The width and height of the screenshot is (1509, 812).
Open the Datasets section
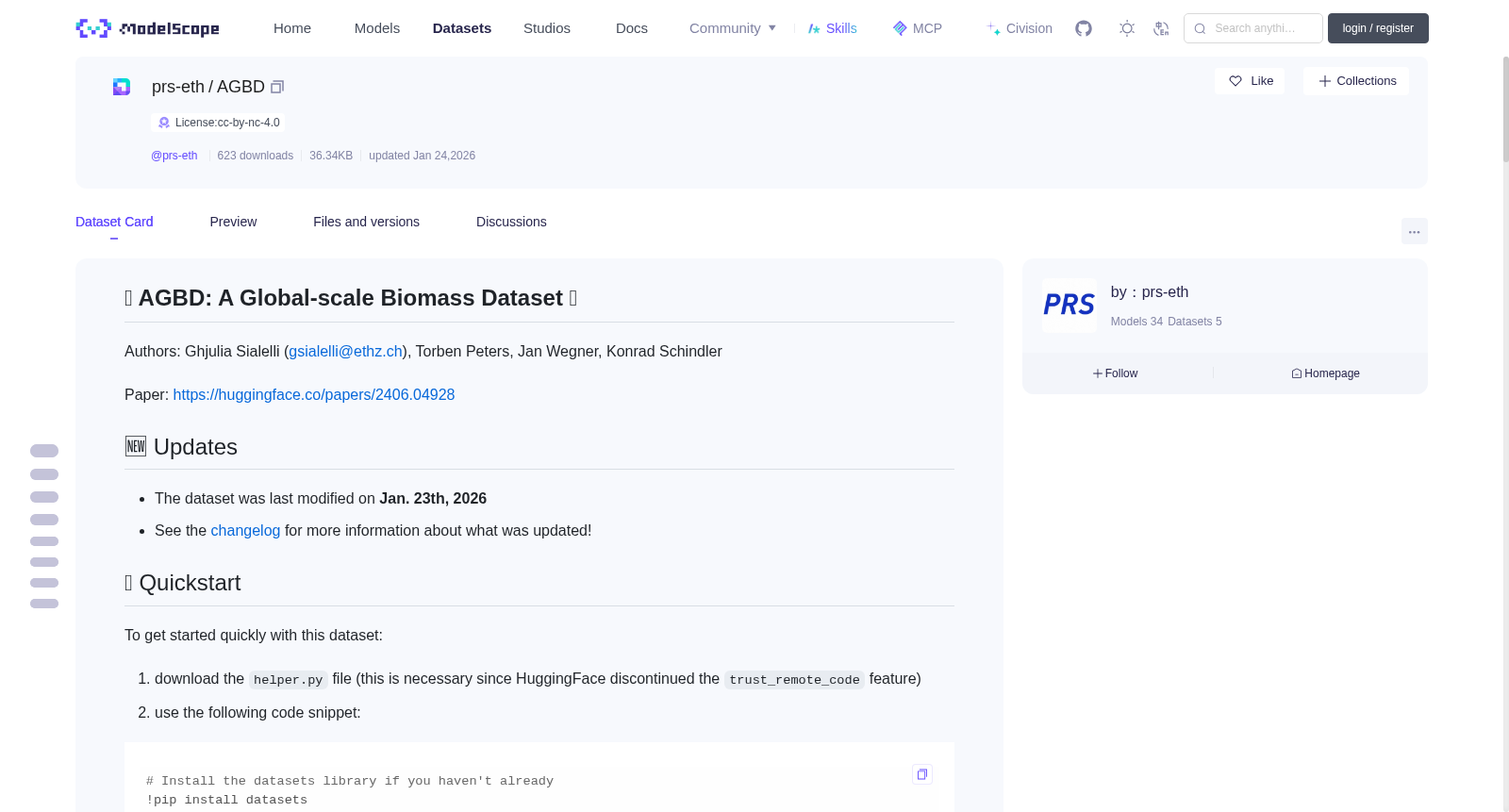(x=462, y=28)
